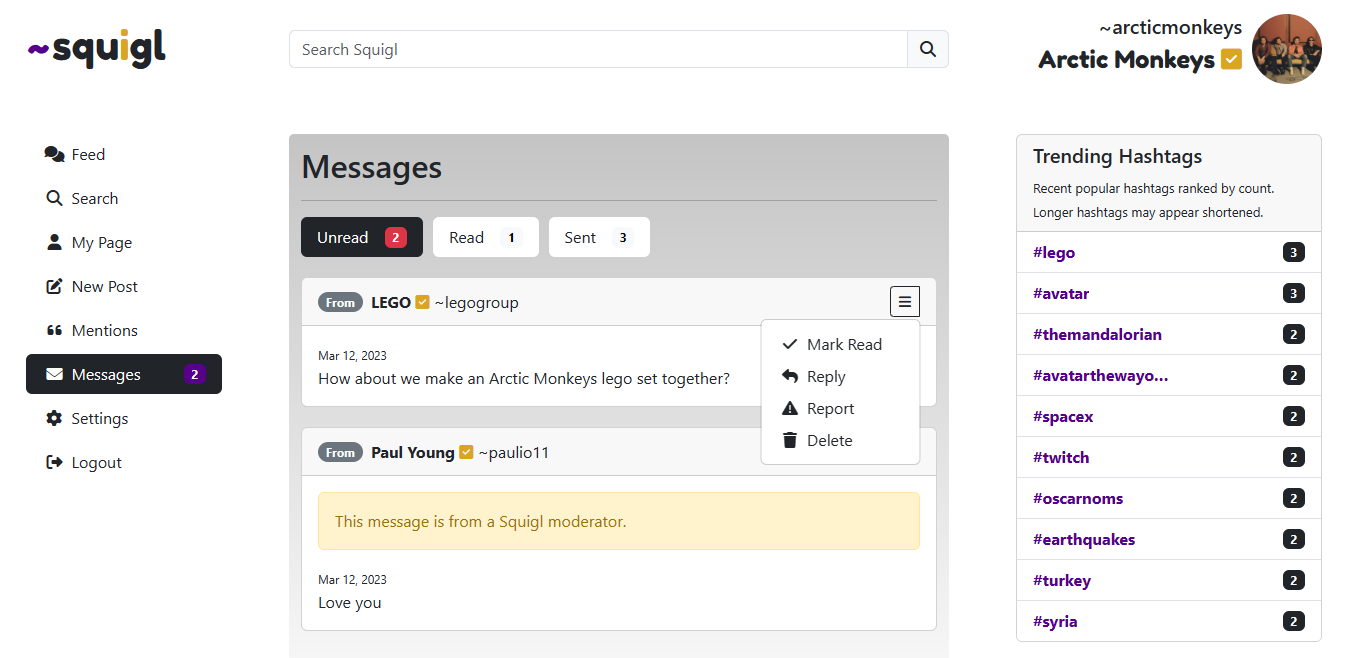Open Messages via the envelope icon
This screenshot has height=658, width=1356.
point(55,373)
